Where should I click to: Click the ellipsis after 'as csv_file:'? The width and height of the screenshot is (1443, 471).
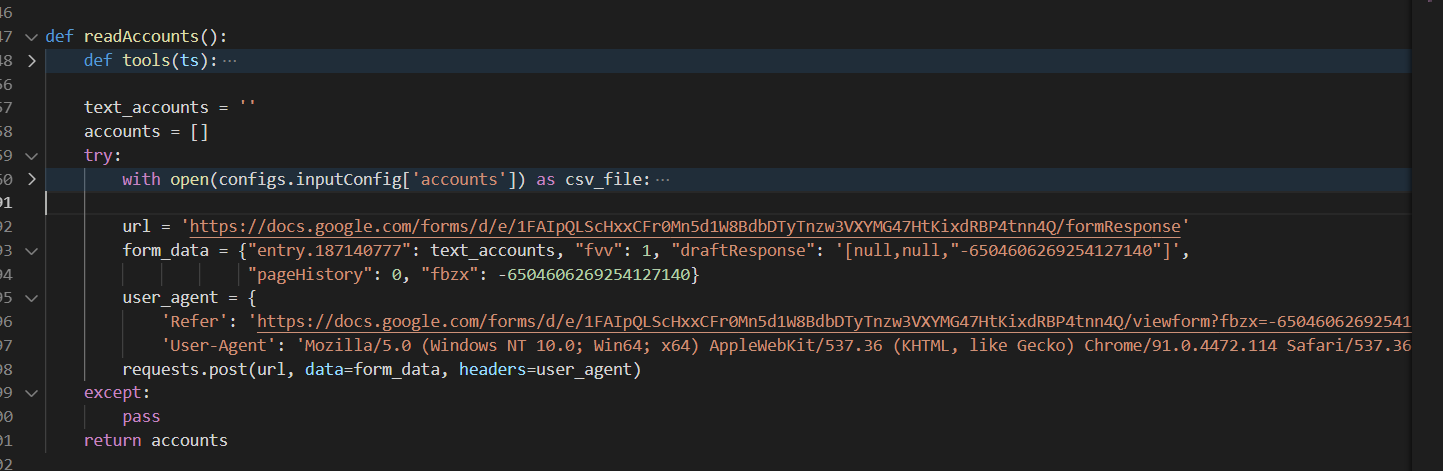click(661, 180)
